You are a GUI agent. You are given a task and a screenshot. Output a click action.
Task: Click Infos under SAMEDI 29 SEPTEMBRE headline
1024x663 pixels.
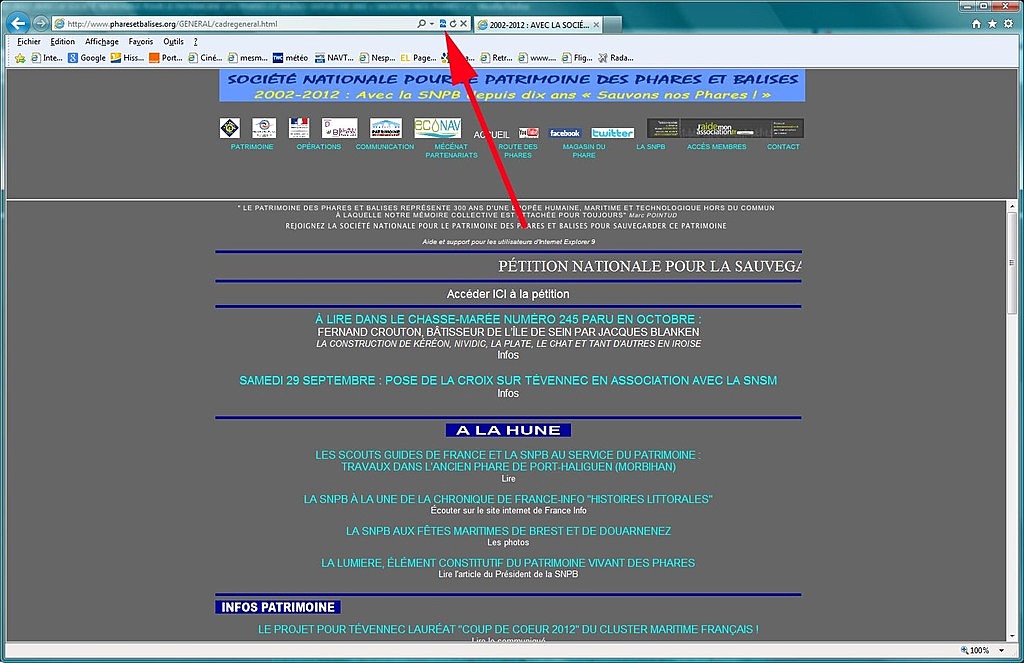[x=508, y=393]
